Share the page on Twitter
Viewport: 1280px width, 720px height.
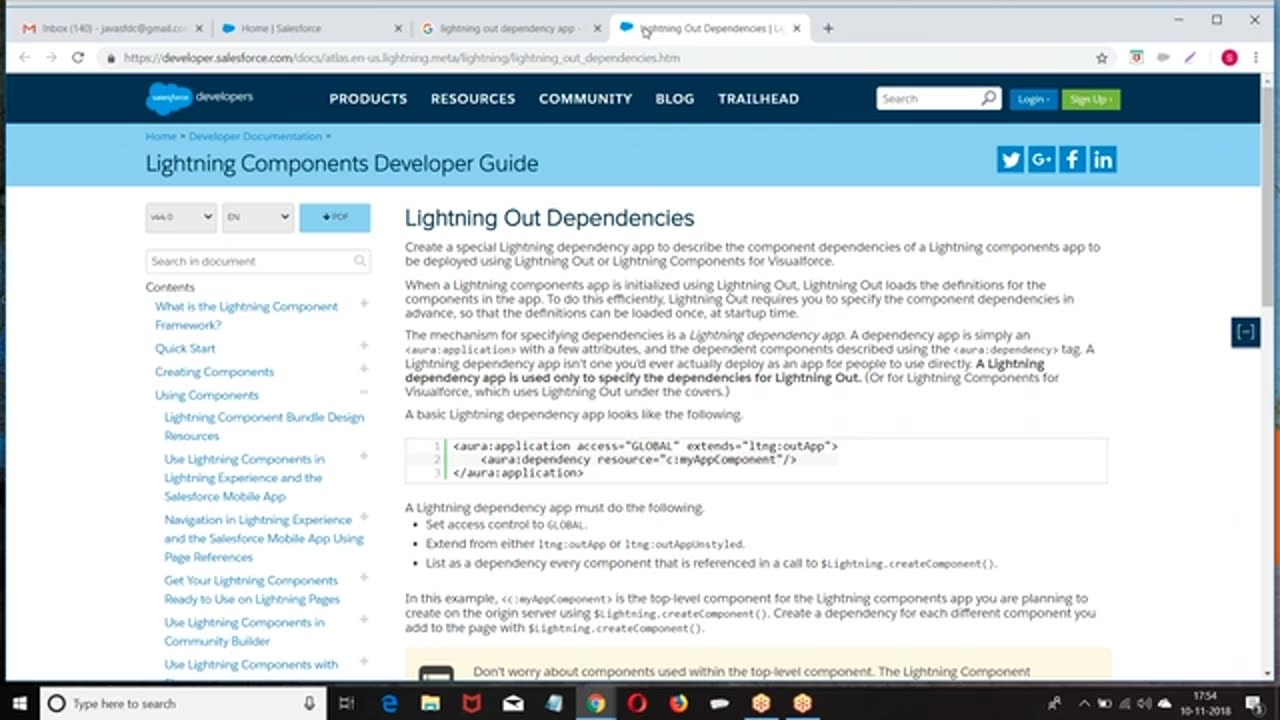coord(1010,160)
